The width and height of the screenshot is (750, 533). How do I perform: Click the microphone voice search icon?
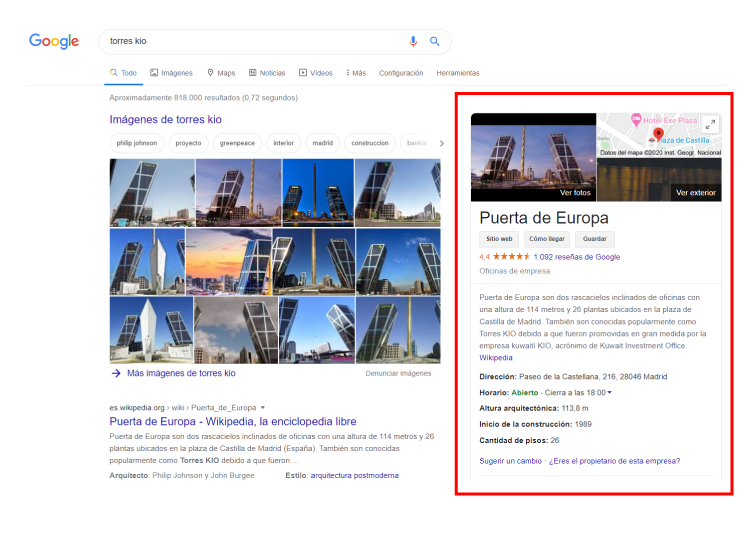tap(413, 41)
